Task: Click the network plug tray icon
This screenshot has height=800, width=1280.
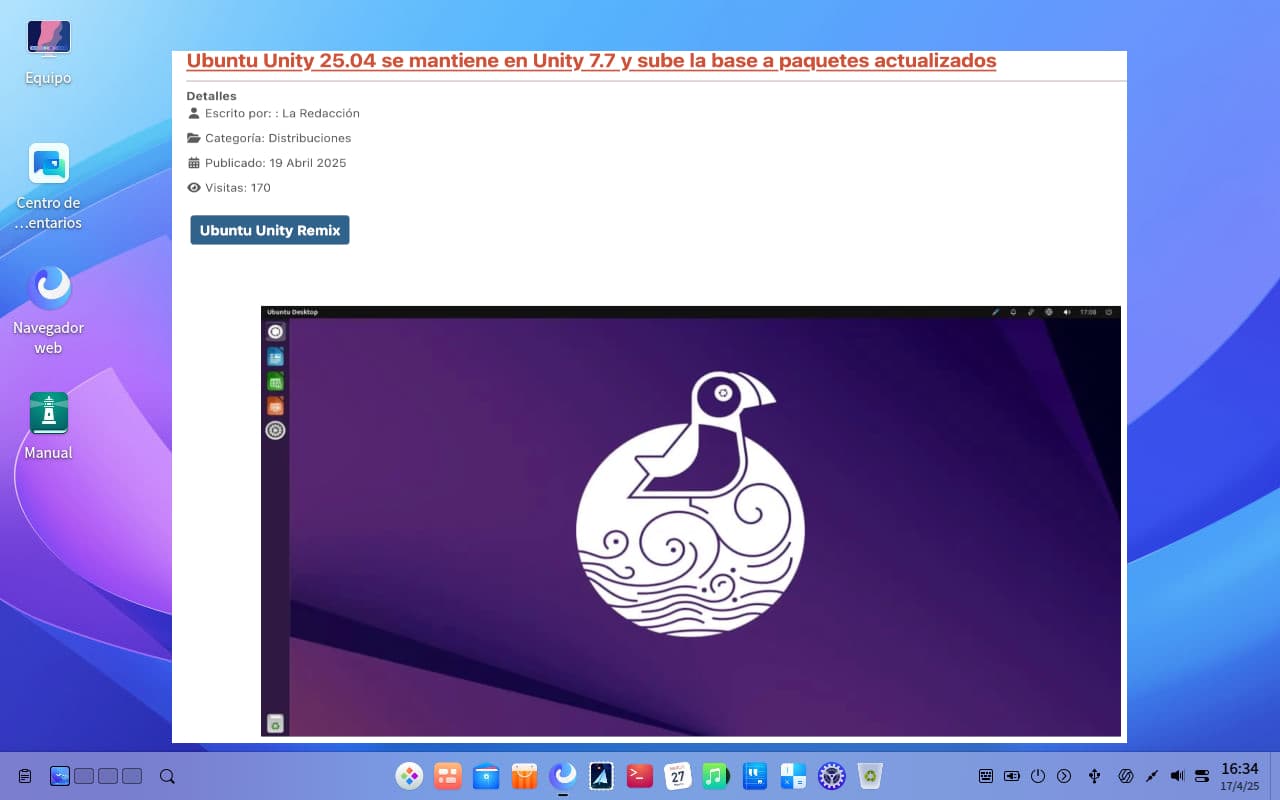Action: point(1151,776)
